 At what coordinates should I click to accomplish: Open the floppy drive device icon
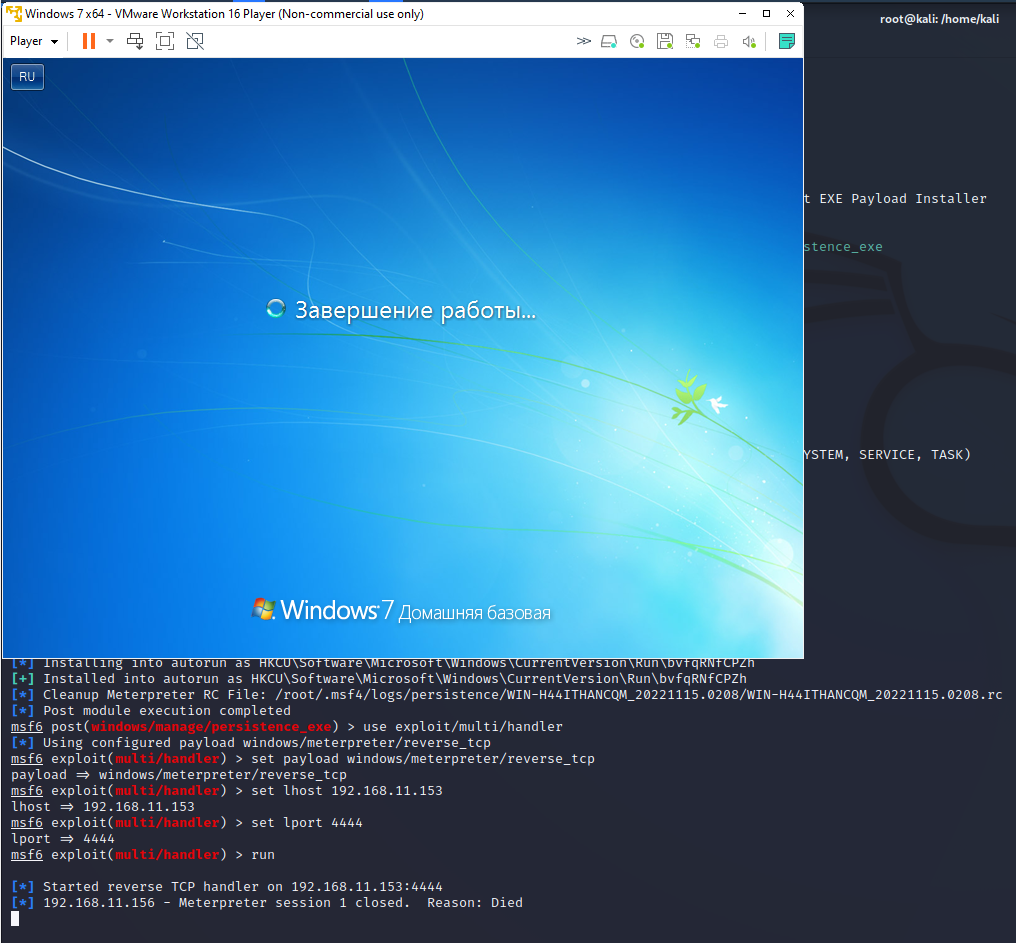point(665,41)
